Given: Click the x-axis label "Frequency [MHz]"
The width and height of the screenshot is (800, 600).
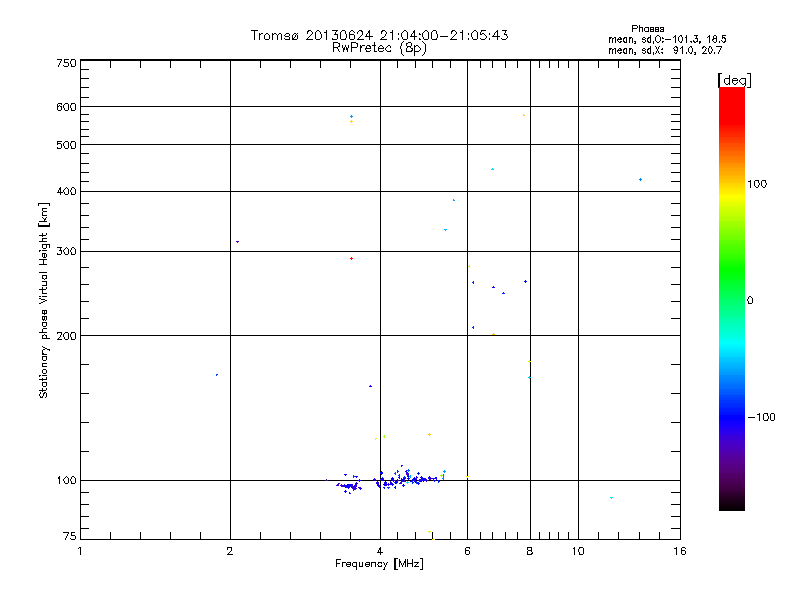Looking at the screenshot, I should [379, 564].
